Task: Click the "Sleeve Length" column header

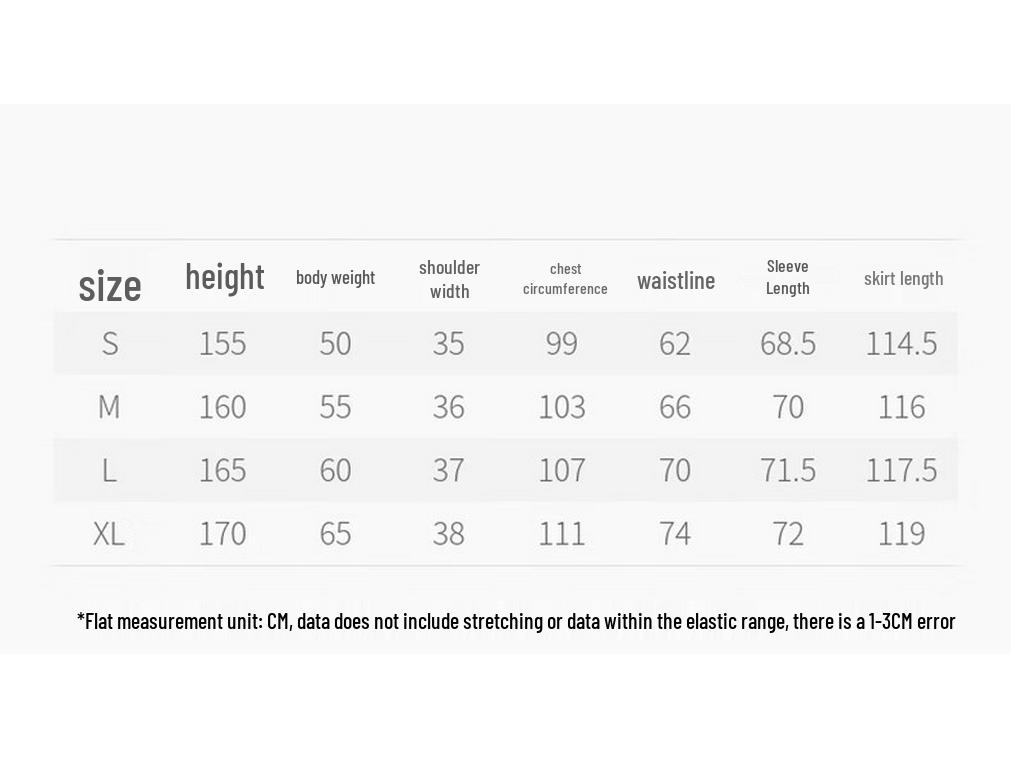Action: 788,277
